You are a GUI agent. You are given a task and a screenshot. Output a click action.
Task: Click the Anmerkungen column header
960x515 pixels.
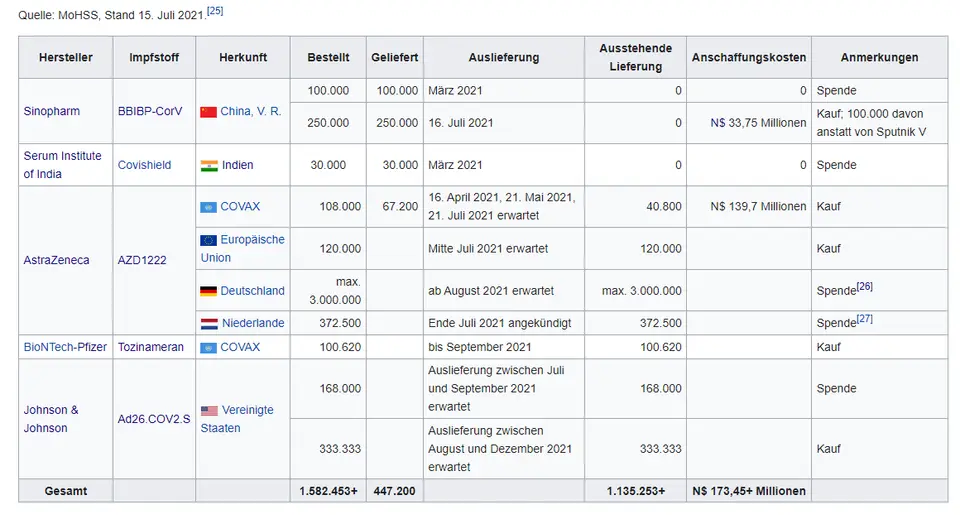(879, 57)
